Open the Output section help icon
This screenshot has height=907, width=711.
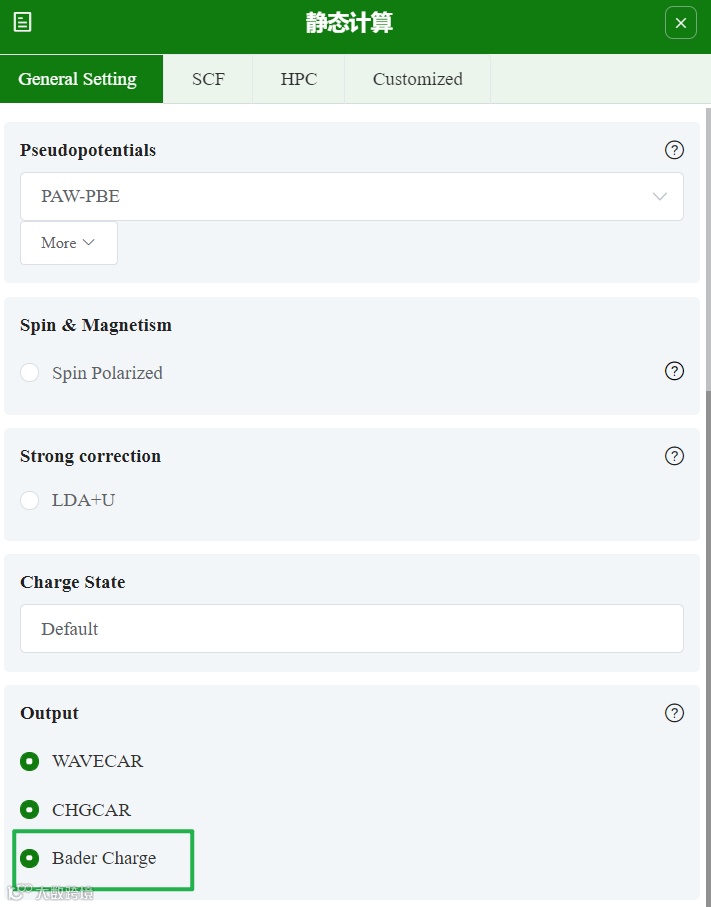click(674, 713)
